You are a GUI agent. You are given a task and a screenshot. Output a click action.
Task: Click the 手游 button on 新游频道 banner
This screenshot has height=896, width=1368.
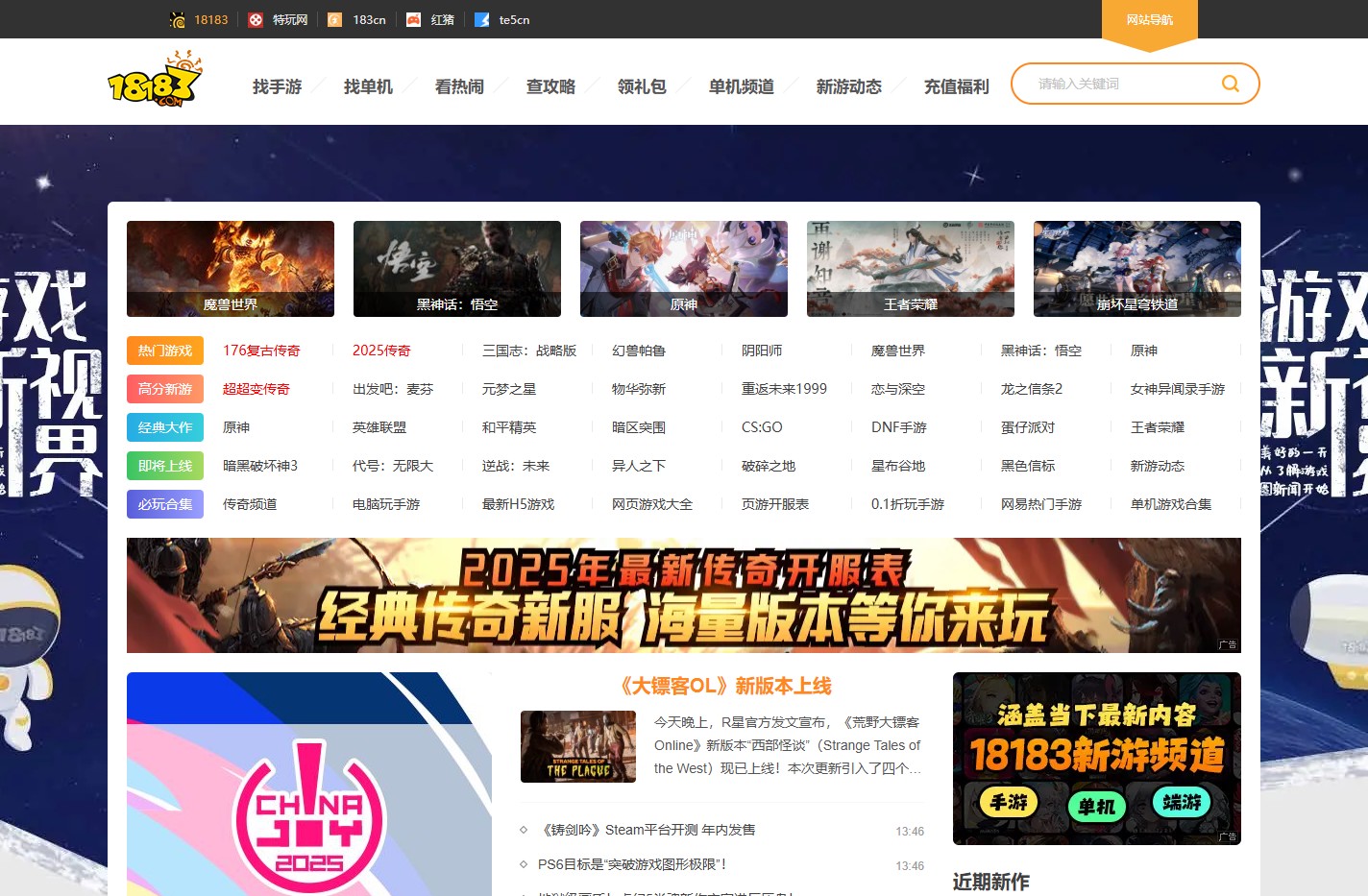tap(1009, 802)
